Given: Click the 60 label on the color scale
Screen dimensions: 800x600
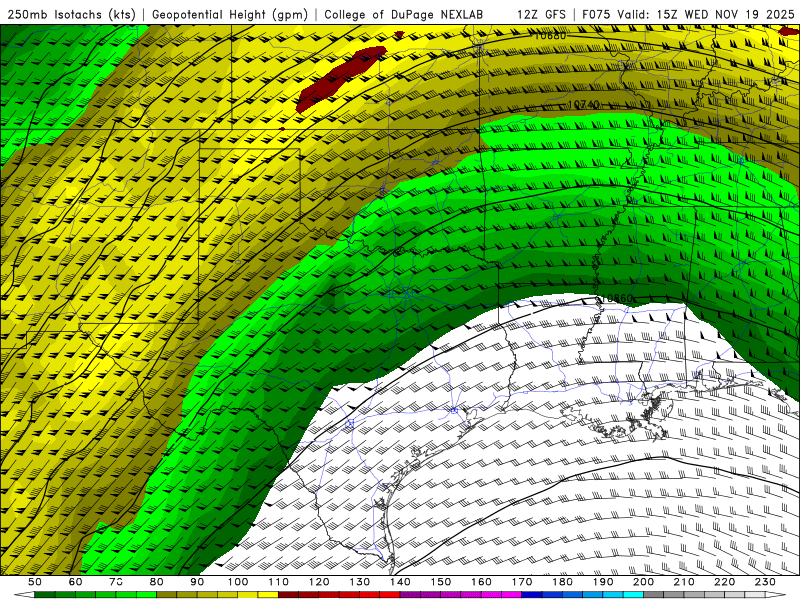Looking at the screenshot, I should click(x=76, y=582).
